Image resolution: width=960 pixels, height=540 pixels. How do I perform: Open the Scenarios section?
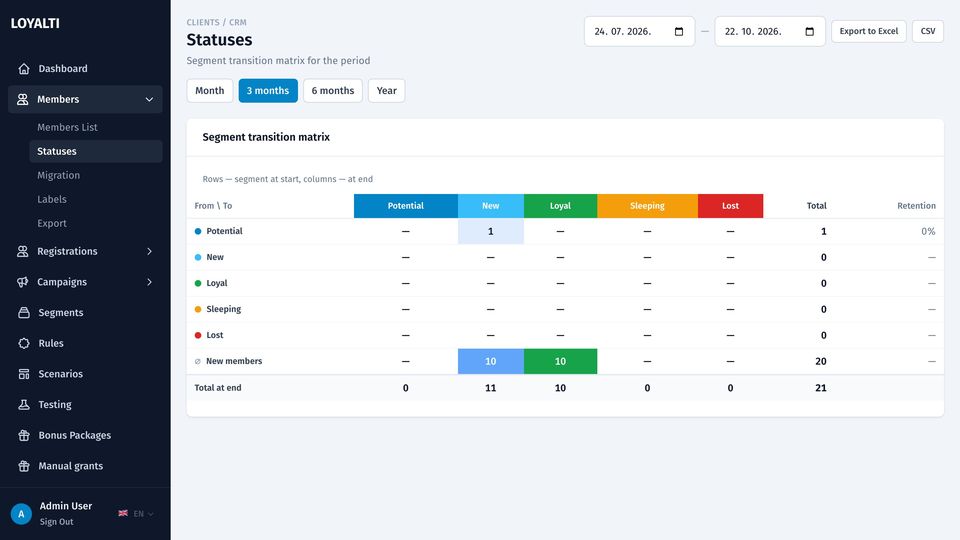tap(85, 373)
